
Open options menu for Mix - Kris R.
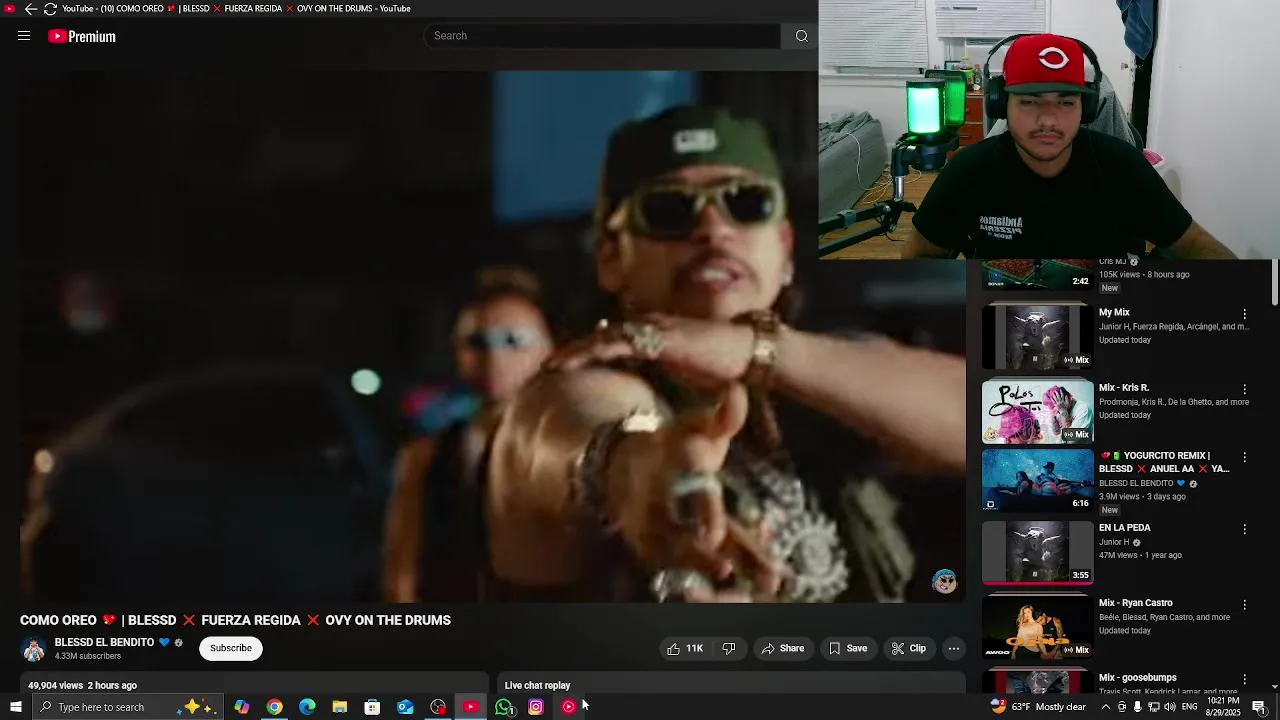click(x=1245, y=389)
